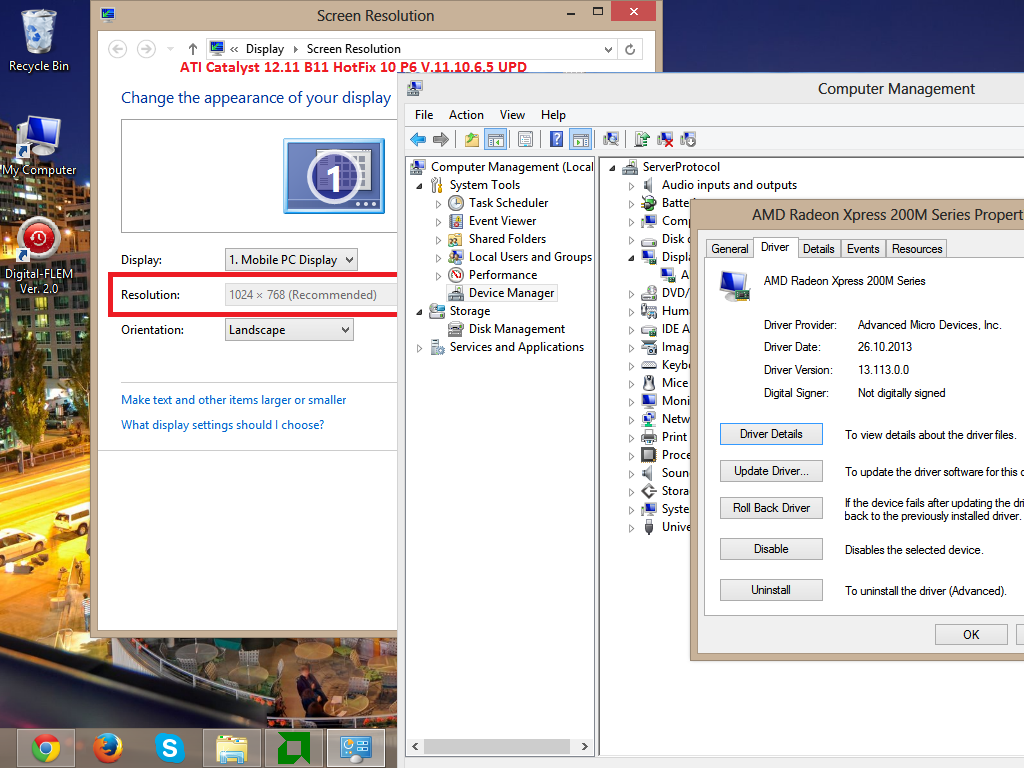Image resolution: width=1024 pixels, height=768 pixels.
Task: Open the Action menu
Action: pos(466,115)
